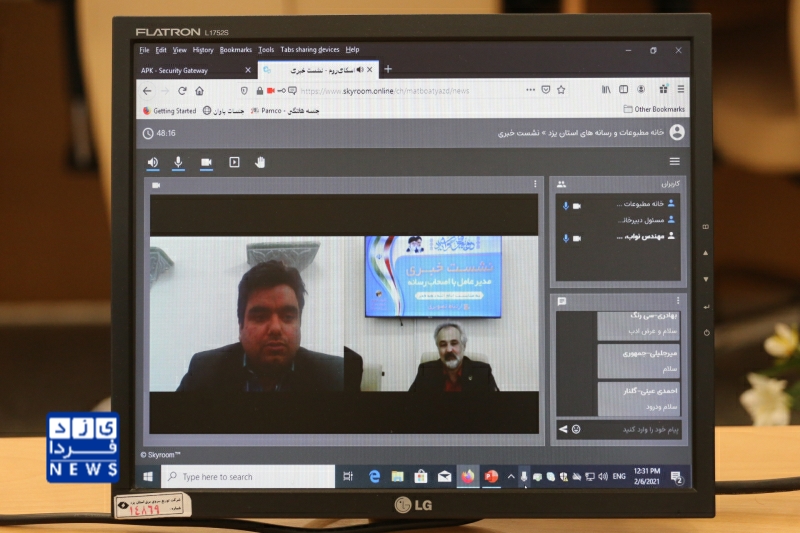800x533 pixels.
Task: Open the chat panel three-dot options
Action: pyautogui.click(x=678, y=300)
